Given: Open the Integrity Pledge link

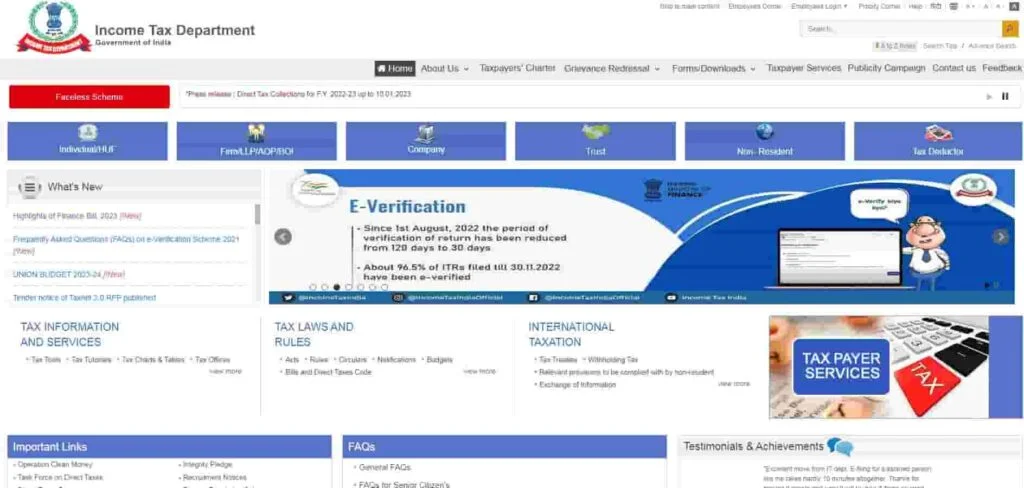Looking at the screenshot, I should [207, 465].
